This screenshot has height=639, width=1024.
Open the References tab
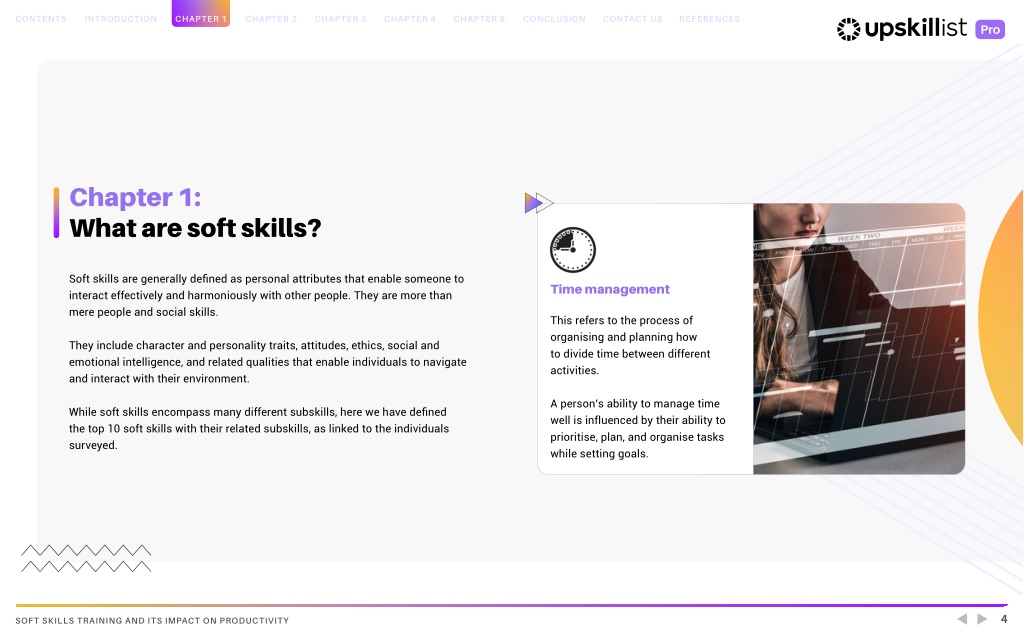(709, 19)
